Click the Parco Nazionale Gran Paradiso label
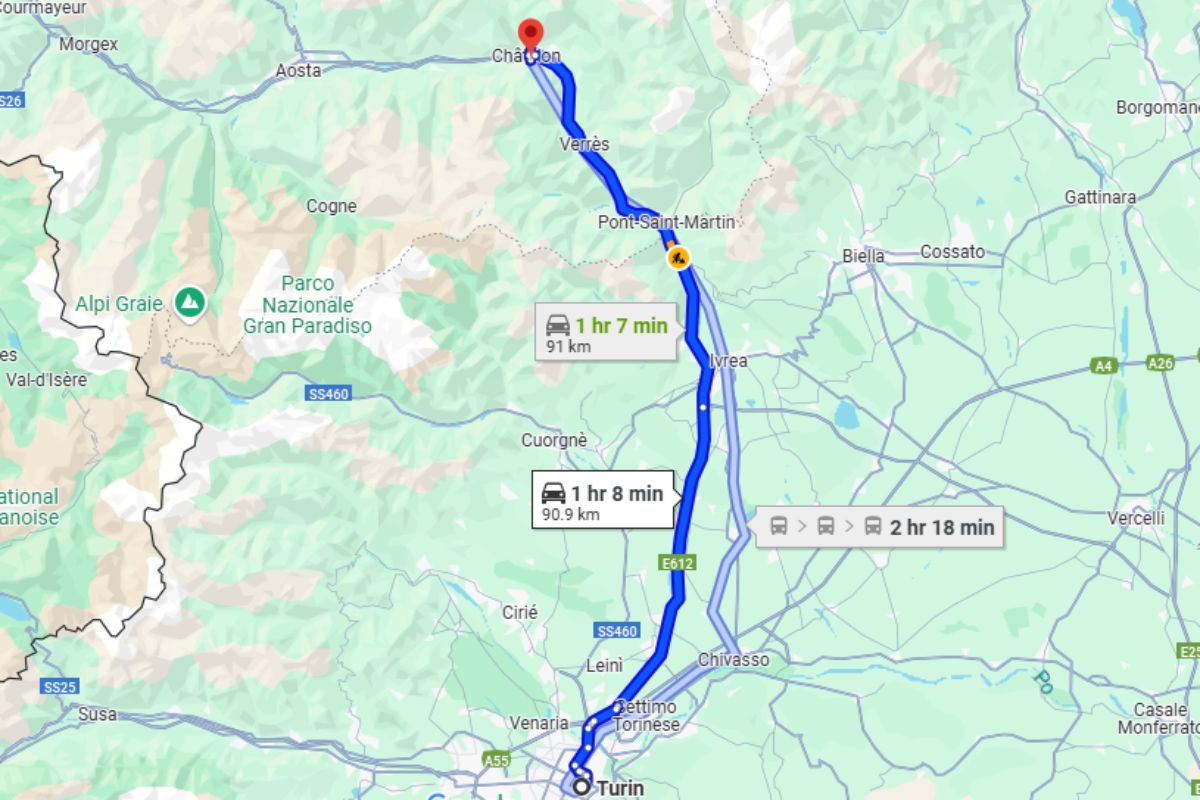This screenshot has height=800, width=1200. pyautogui.click(x=307, y=304)
